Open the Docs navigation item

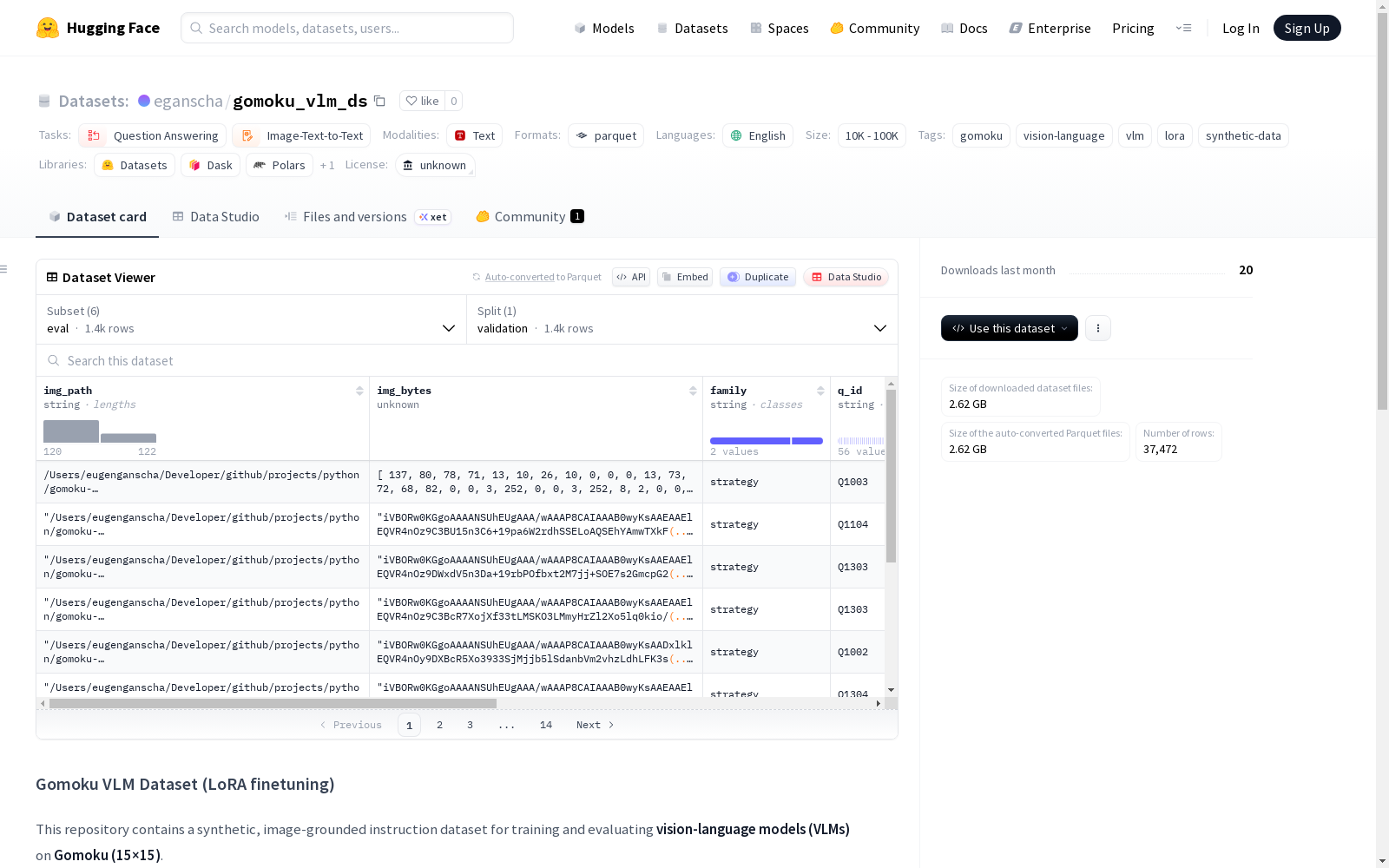pos(964,28)
